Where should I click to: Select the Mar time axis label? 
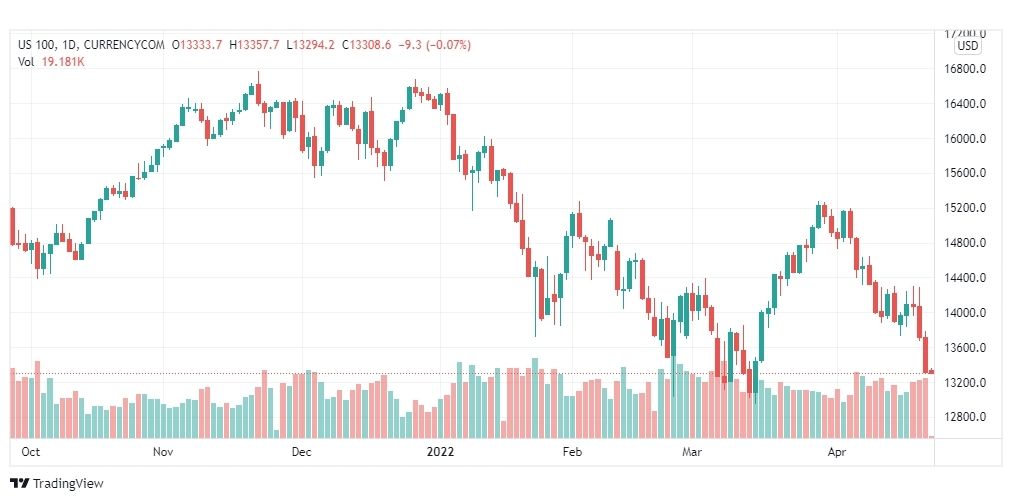[x=692, y=451]
